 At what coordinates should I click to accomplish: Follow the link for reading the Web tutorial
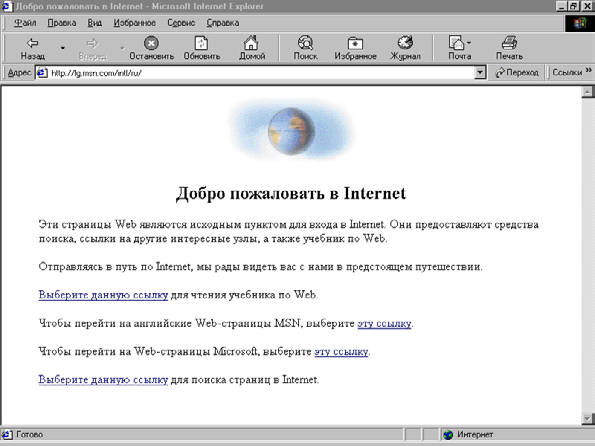103,295
